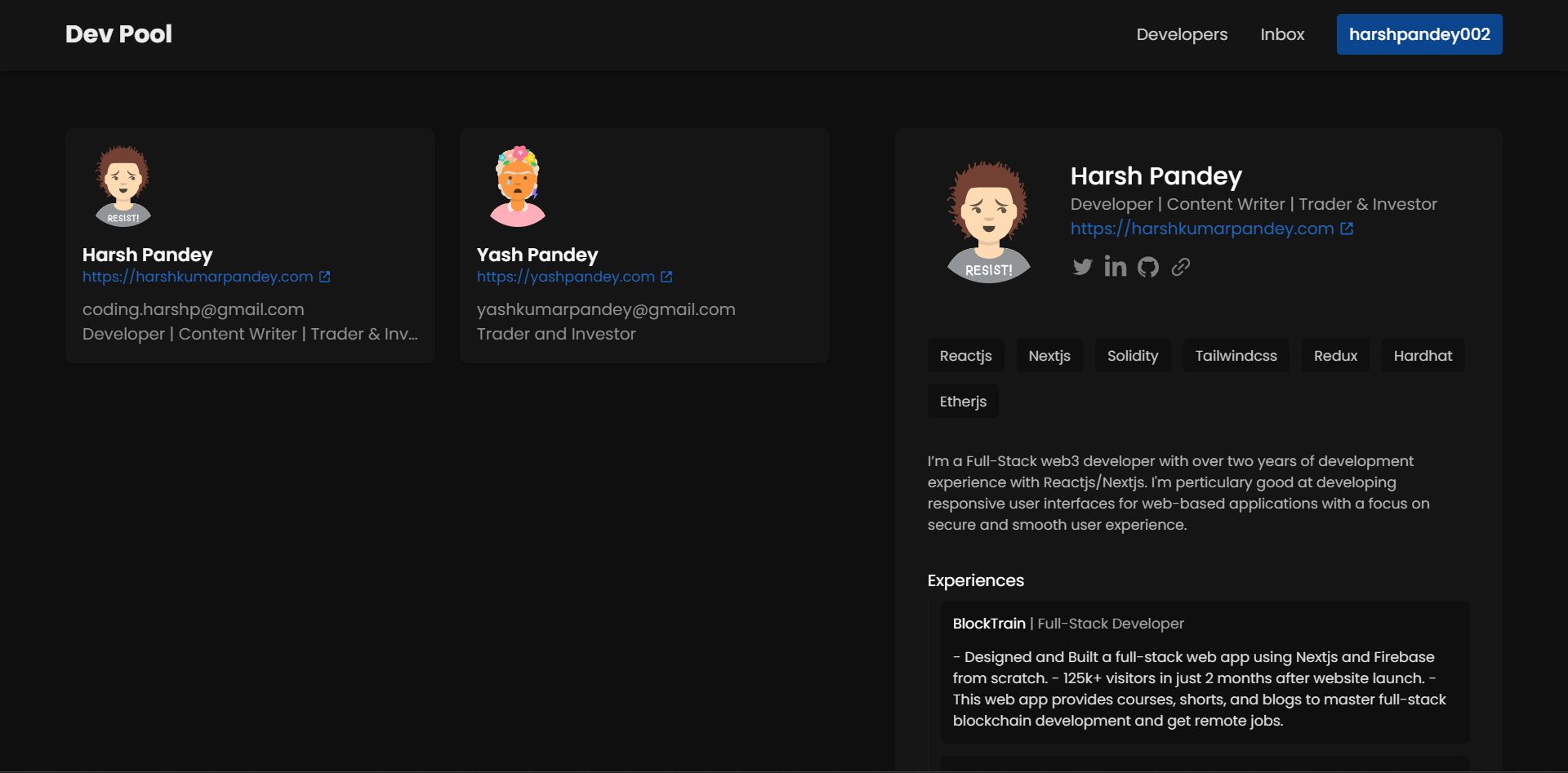The width and height of the screenshot is (1568, 773).
Task: Click the Full-Stack web3 developer bio paragraph
Action: tap(1178, 493)
